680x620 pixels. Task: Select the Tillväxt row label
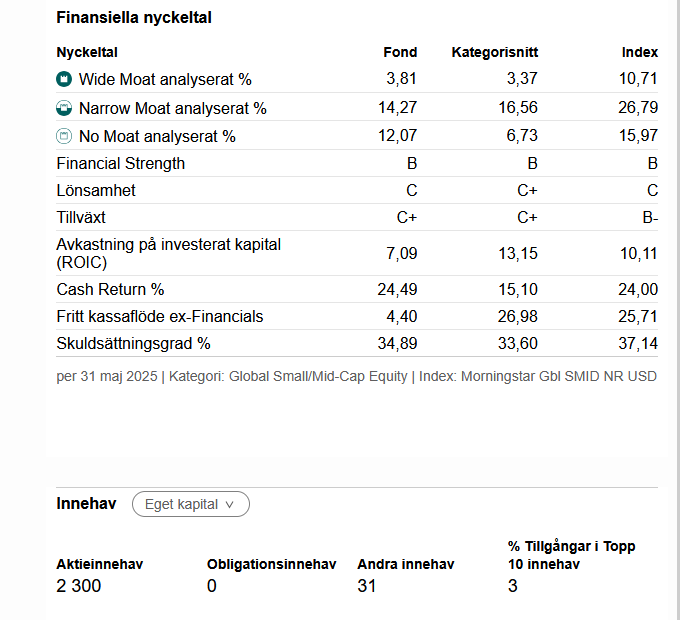[x=81, y=217]
